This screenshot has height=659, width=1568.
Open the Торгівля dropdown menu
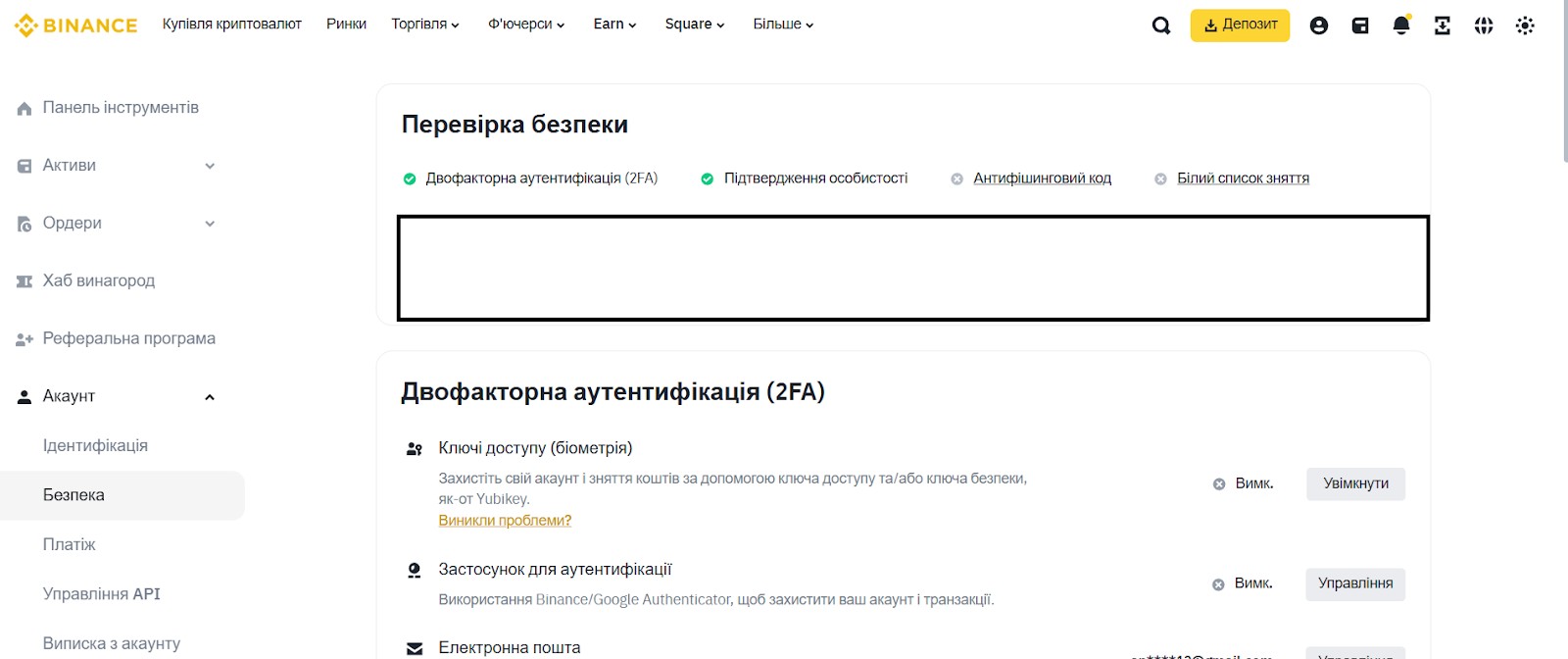pyautogui.click(x=425, y=24)
